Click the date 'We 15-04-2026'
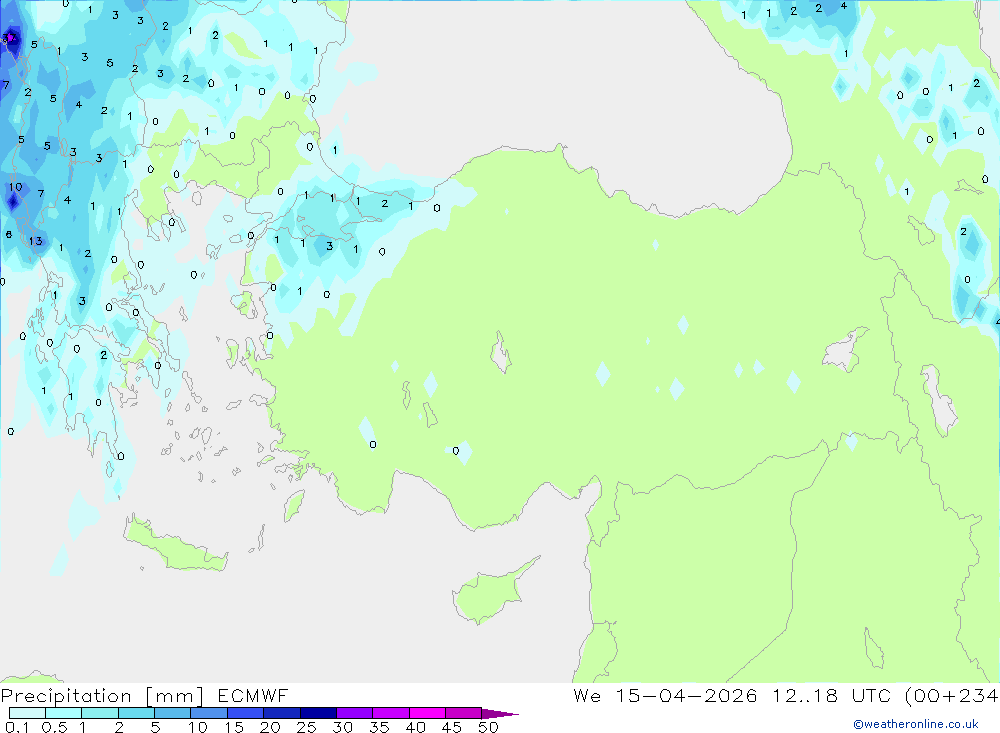Image resolution: width=1000 pixels, height=733 pixels. tap(665, 695)
